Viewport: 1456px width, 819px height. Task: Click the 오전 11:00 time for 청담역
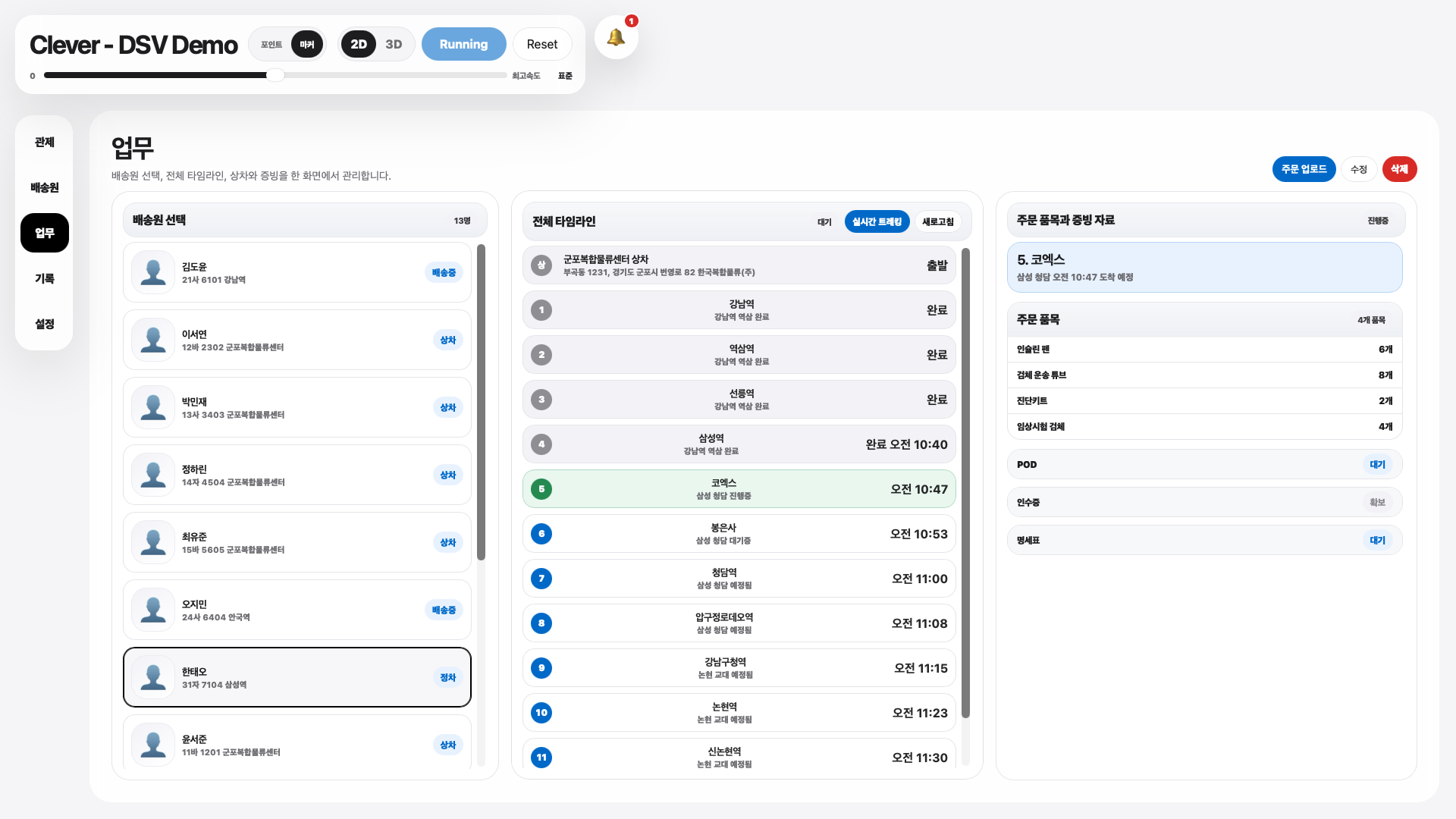(920, 579)
